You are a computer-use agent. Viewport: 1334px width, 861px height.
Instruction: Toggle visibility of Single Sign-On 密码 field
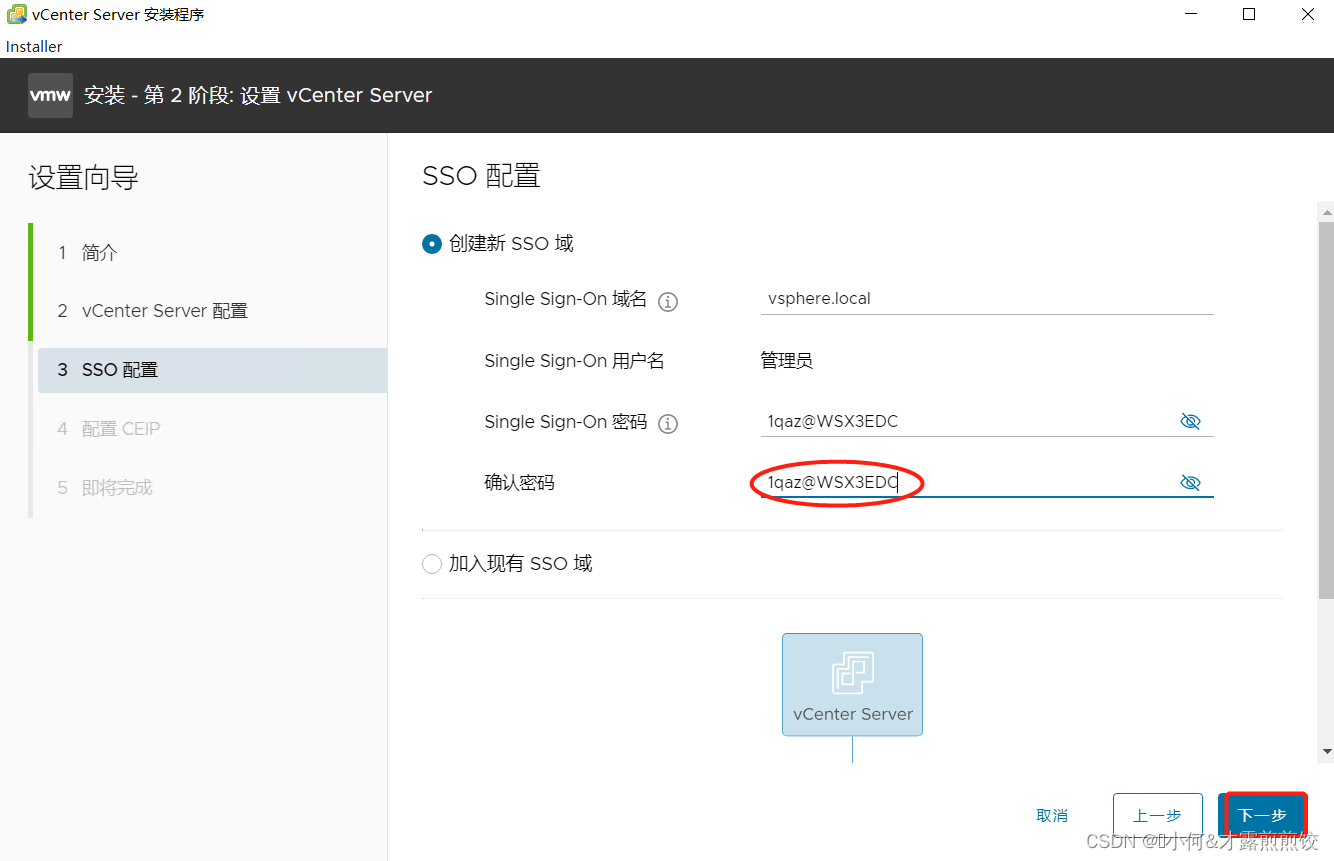1190,421
